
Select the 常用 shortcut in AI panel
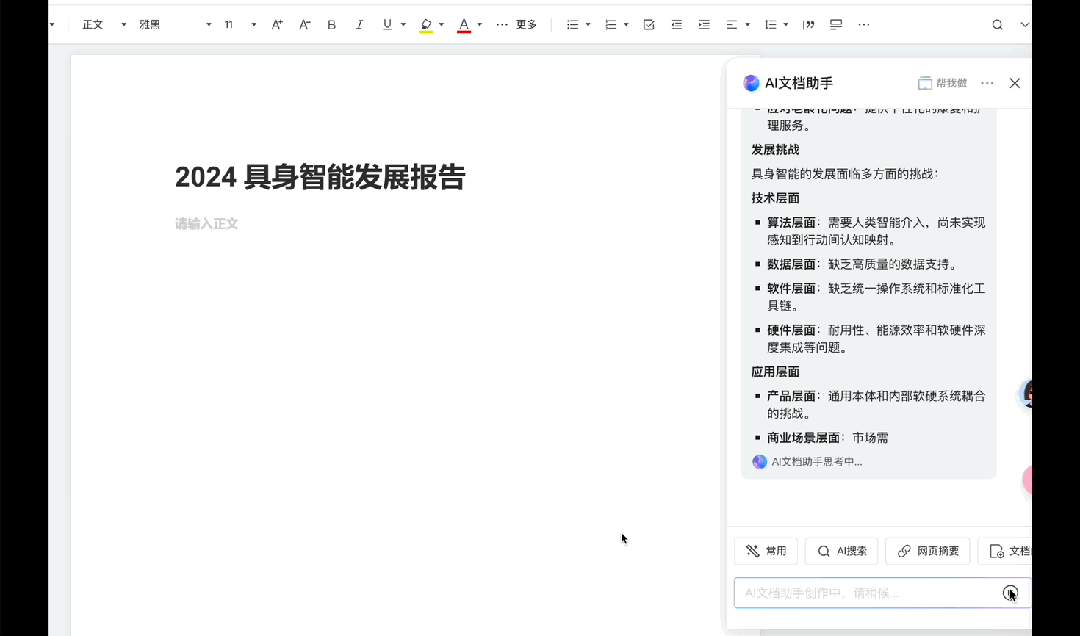[766, 551]
